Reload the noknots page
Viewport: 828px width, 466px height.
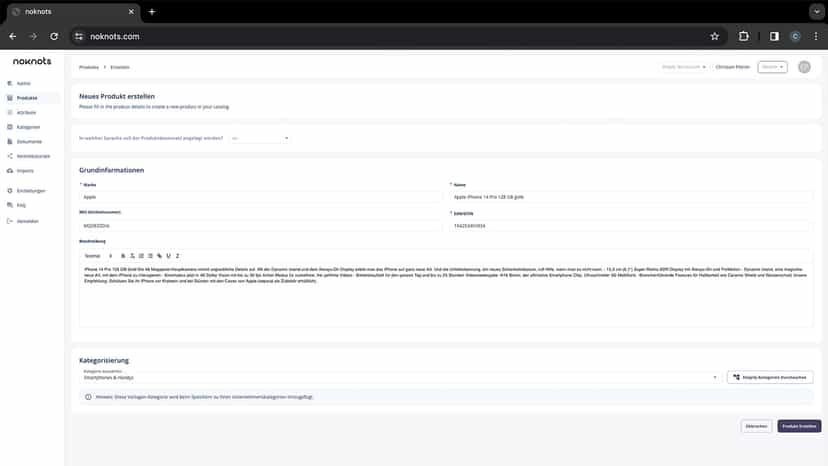point(54,36)
